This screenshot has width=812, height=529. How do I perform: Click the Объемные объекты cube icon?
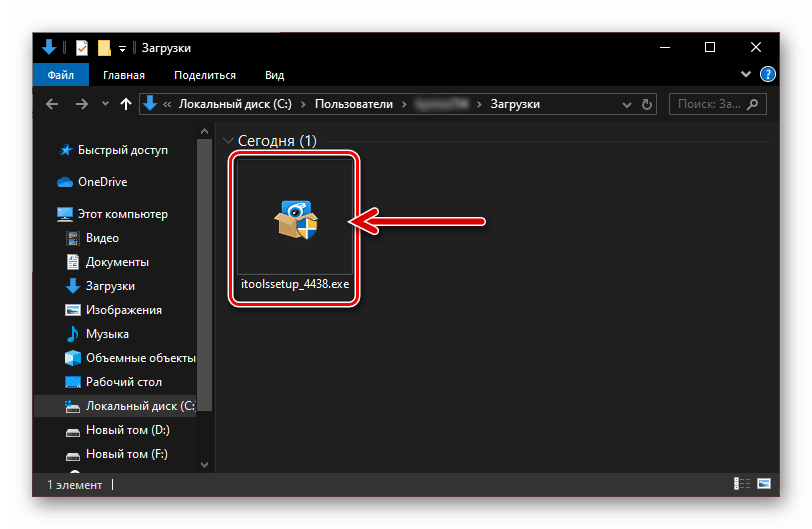(x=72, y=358)
